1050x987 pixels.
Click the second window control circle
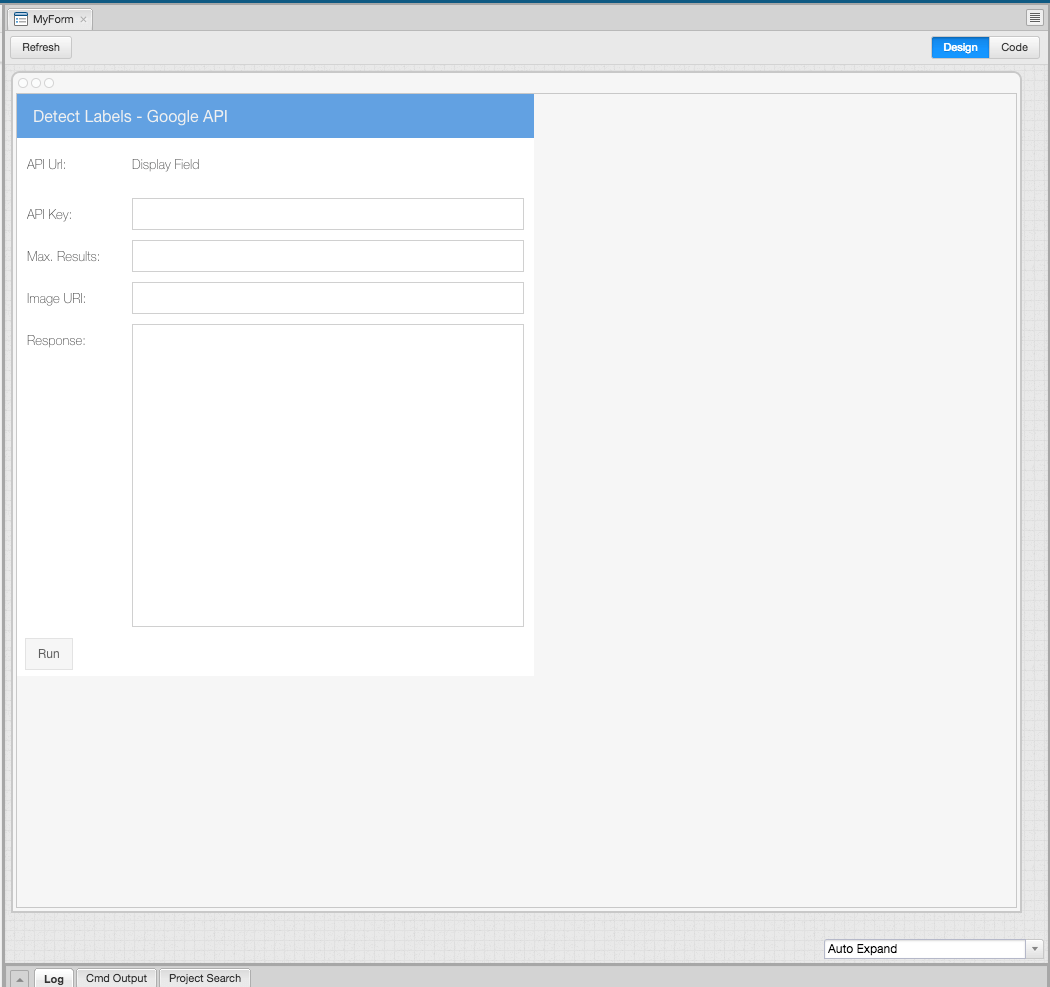point(36,83)
